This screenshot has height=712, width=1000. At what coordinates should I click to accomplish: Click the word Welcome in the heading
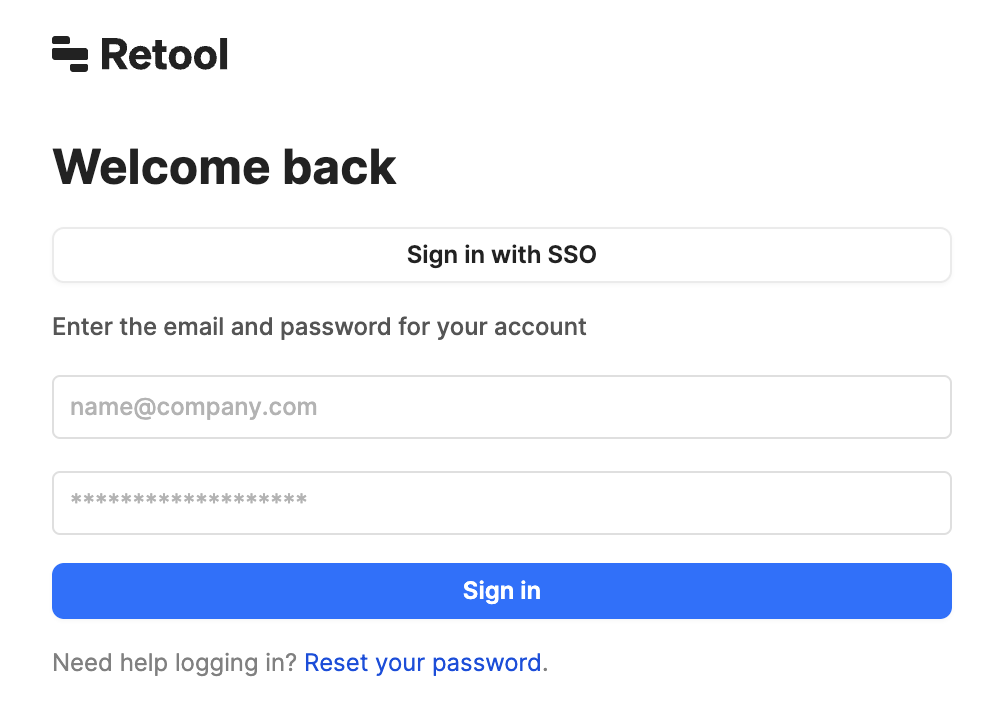click(x=162, y=167)
